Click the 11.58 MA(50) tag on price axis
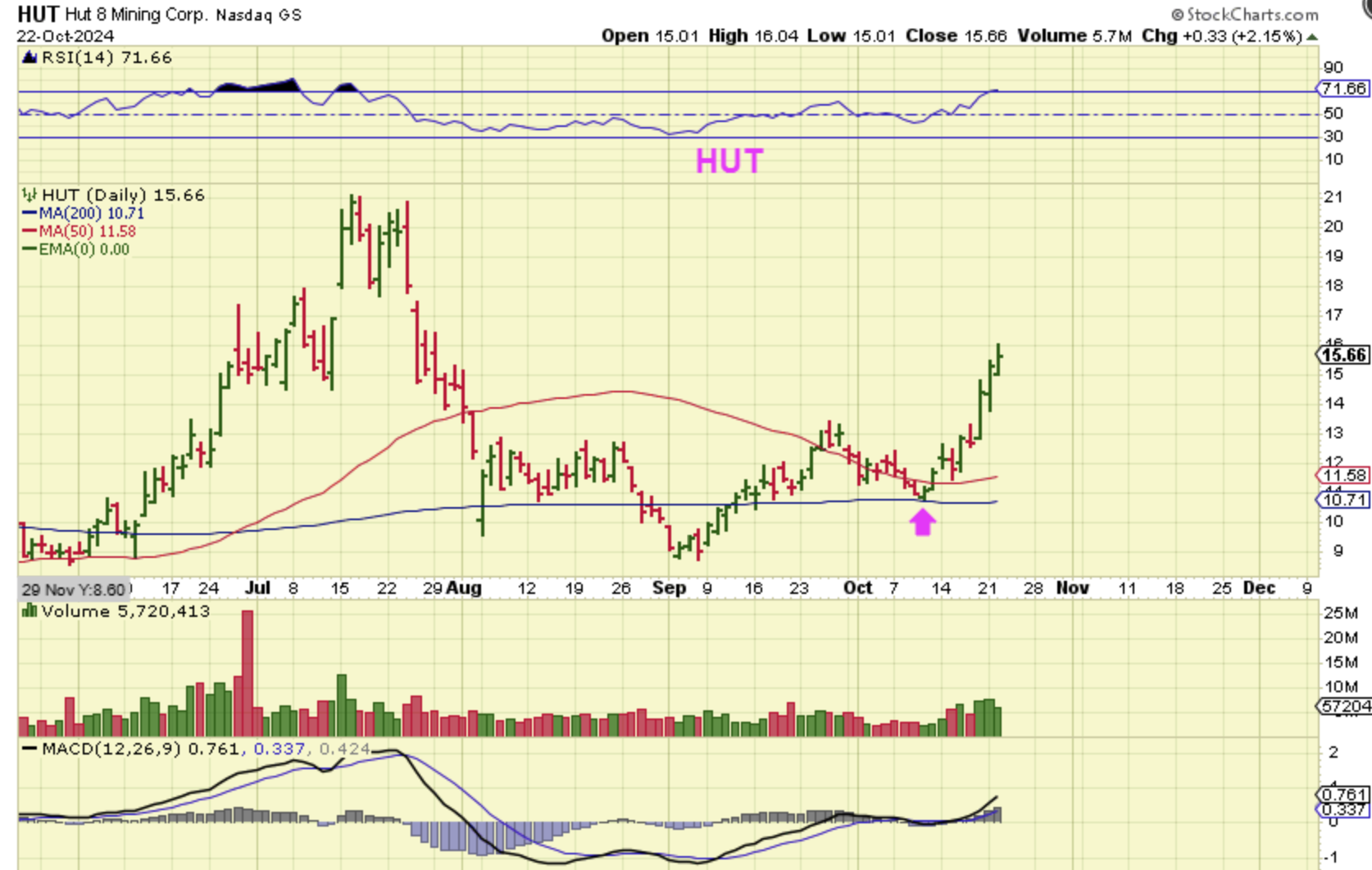Screen dimensions: 1372x870 tap(1343, 475)
